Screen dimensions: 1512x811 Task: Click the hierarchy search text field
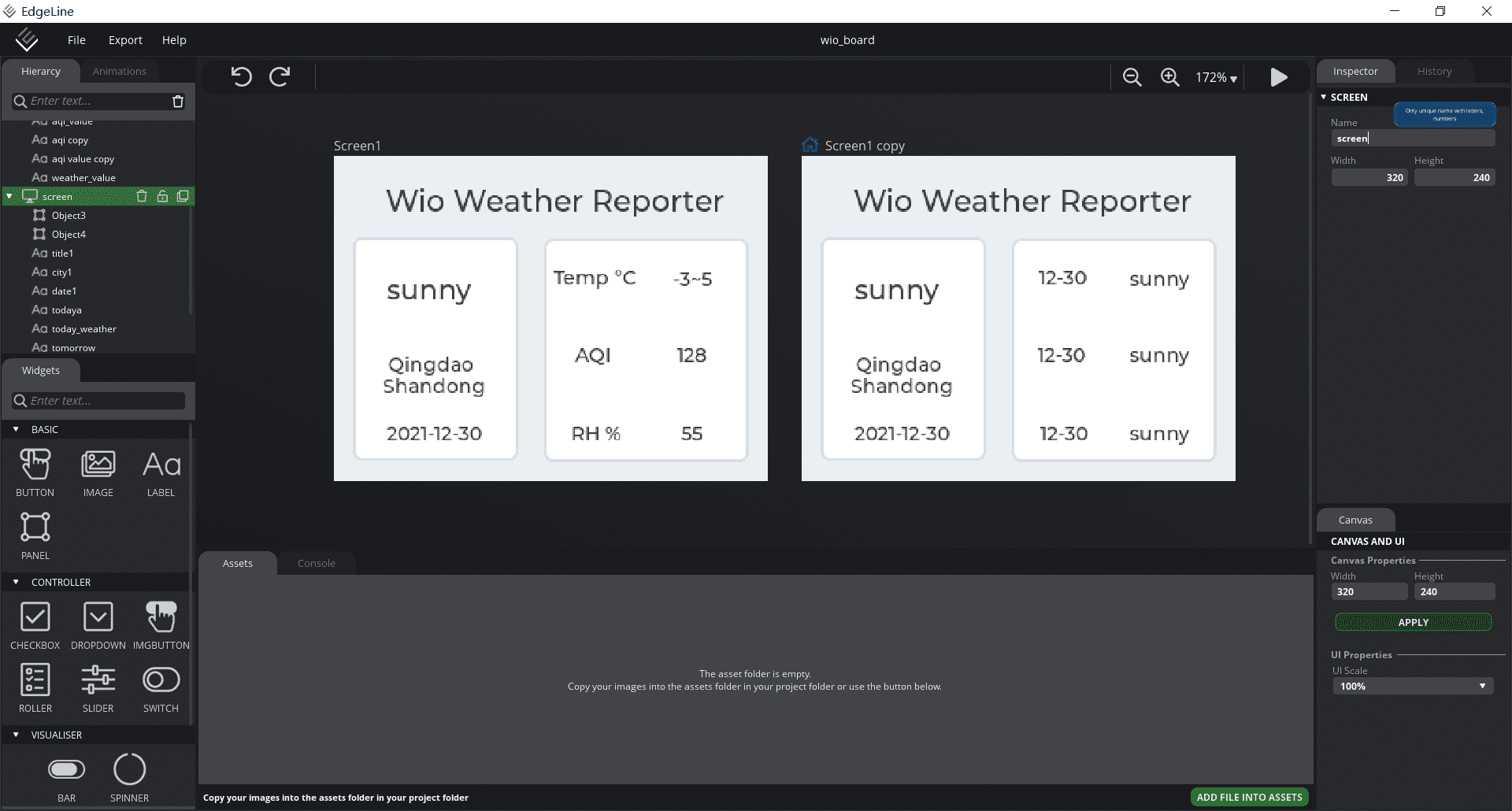(x=98, y=101)
